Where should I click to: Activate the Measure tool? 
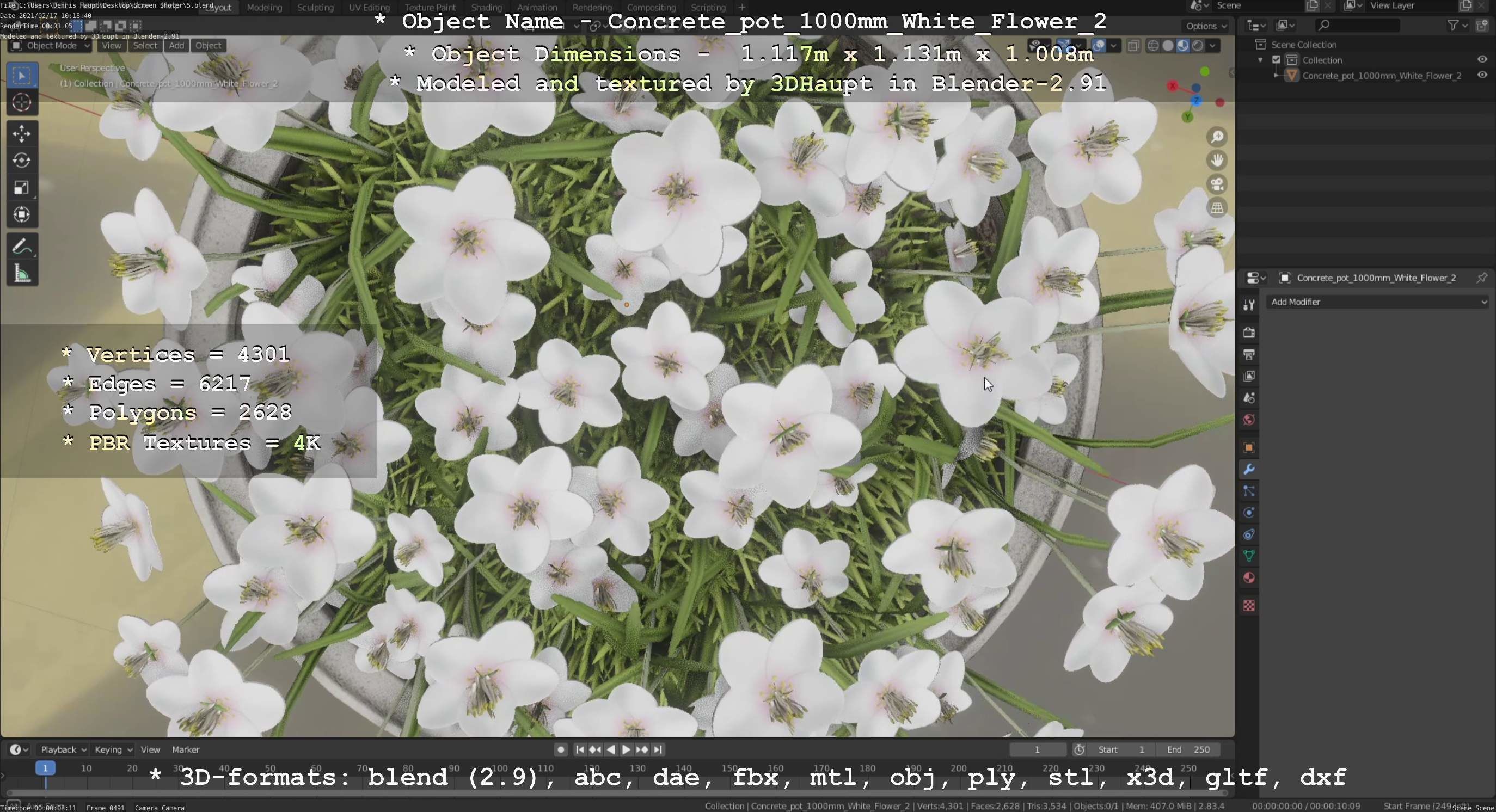21,274
